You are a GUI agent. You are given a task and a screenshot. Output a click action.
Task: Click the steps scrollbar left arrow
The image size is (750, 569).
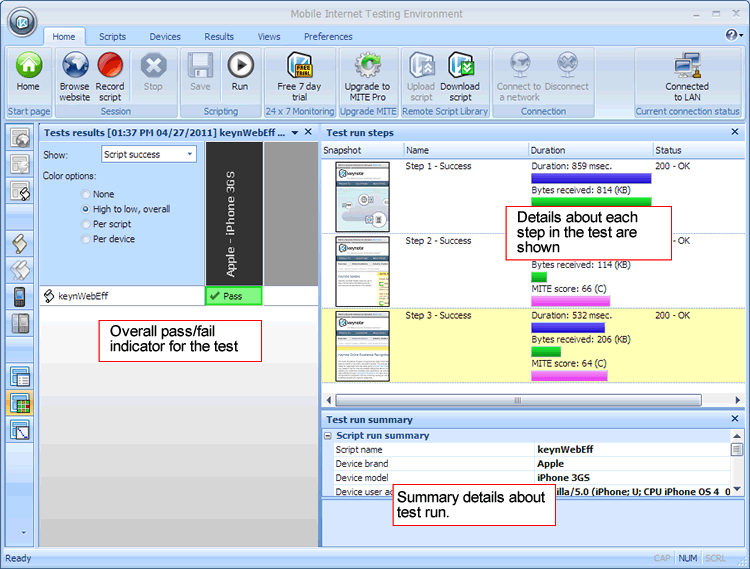(329, 400)
